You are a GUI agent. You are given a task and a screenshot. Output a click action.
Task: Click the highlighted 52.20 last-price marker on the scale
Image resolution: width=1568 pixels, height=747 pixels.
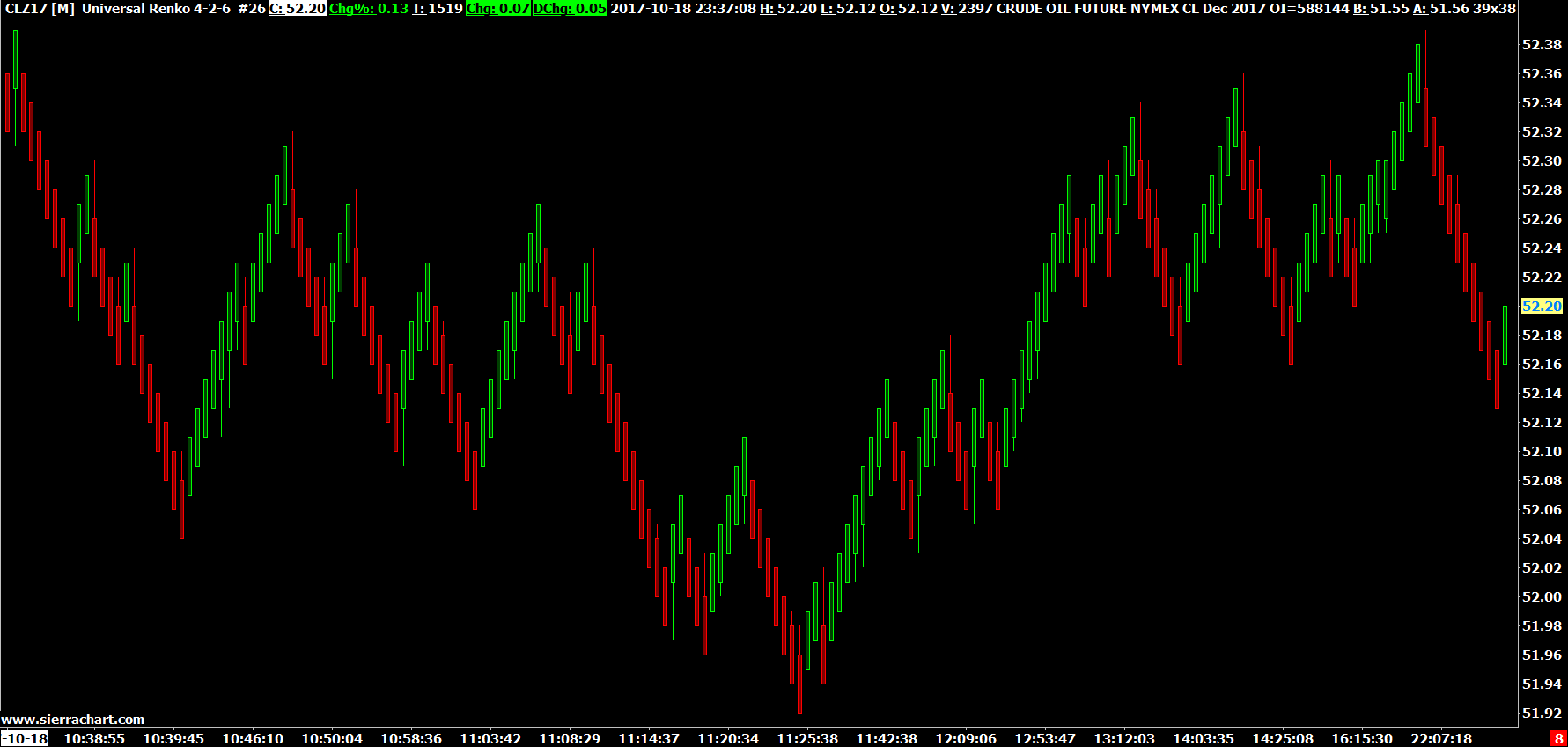tap(1542, 307)
